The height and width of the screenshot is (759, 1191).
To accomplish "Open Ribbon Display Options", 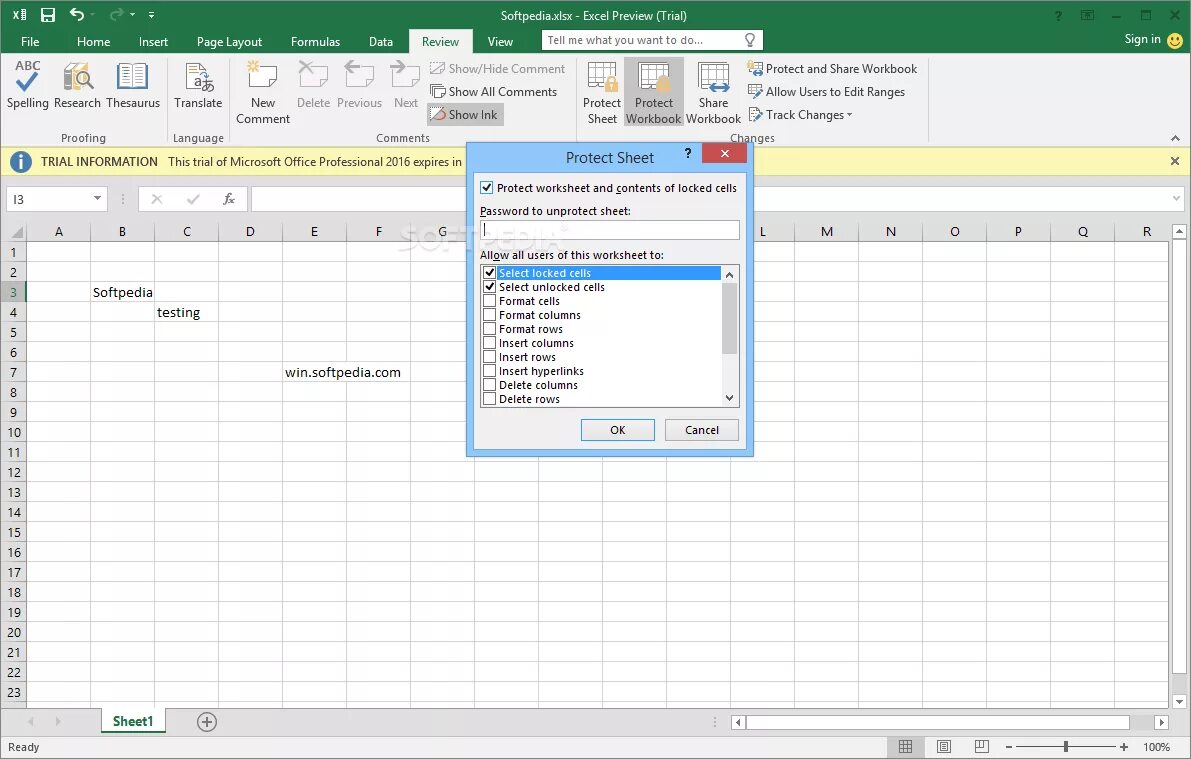I will click(x=1088, y=15).
